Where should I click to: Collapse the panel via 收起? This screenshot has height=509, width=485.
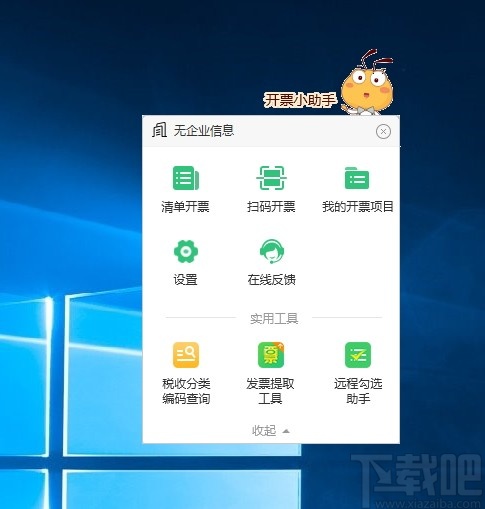coord(270,431)
